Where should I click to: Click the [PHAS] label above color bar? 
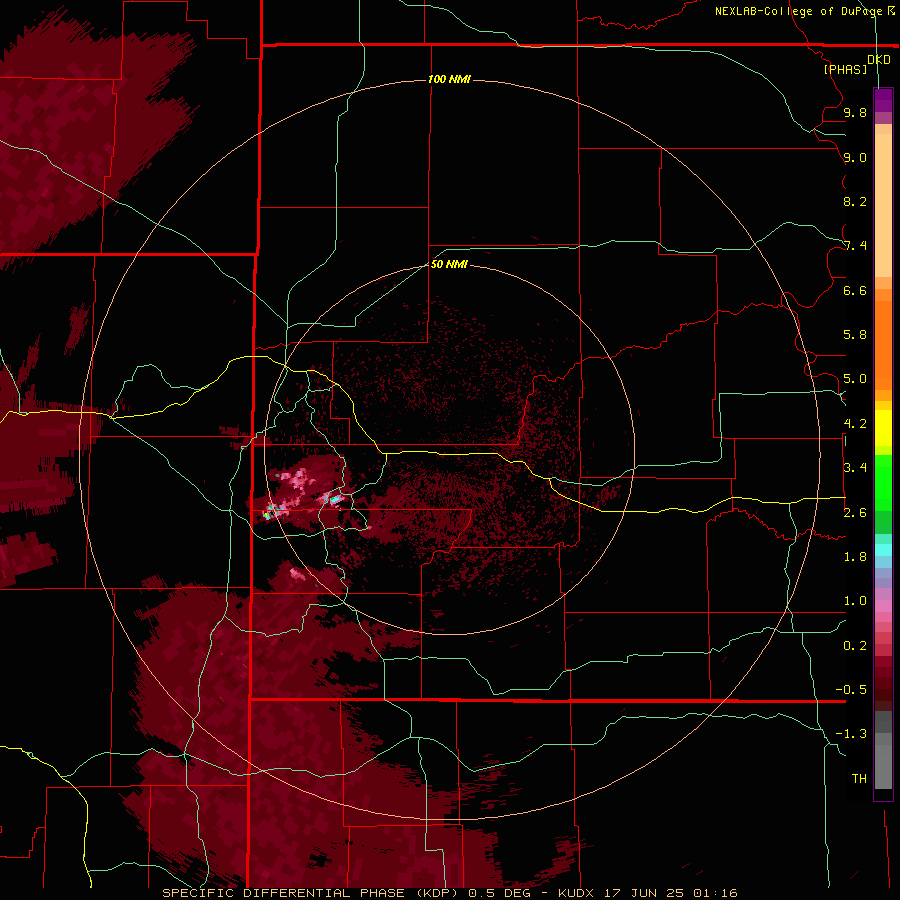tap(845, 69)
